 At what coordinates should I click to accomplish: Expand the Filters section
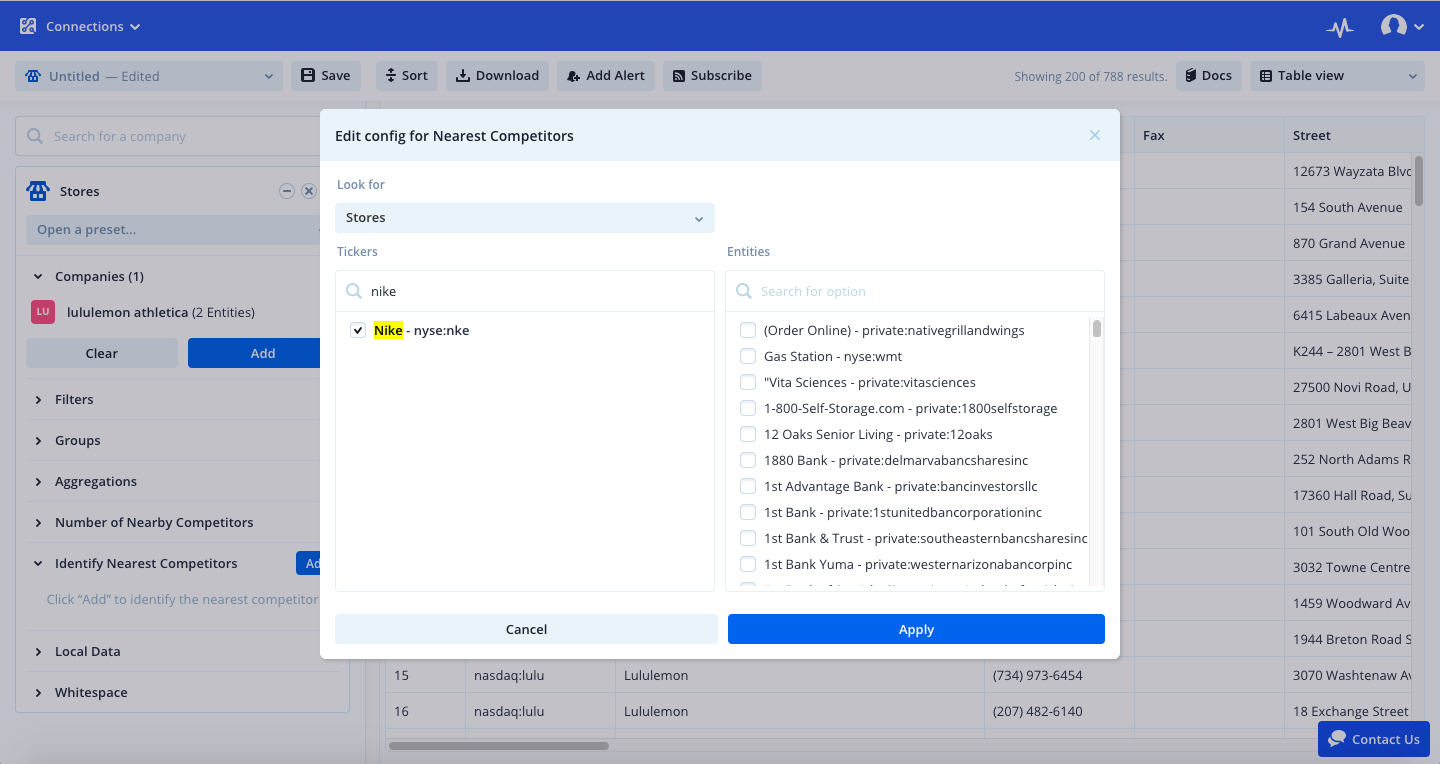point(38,399)
